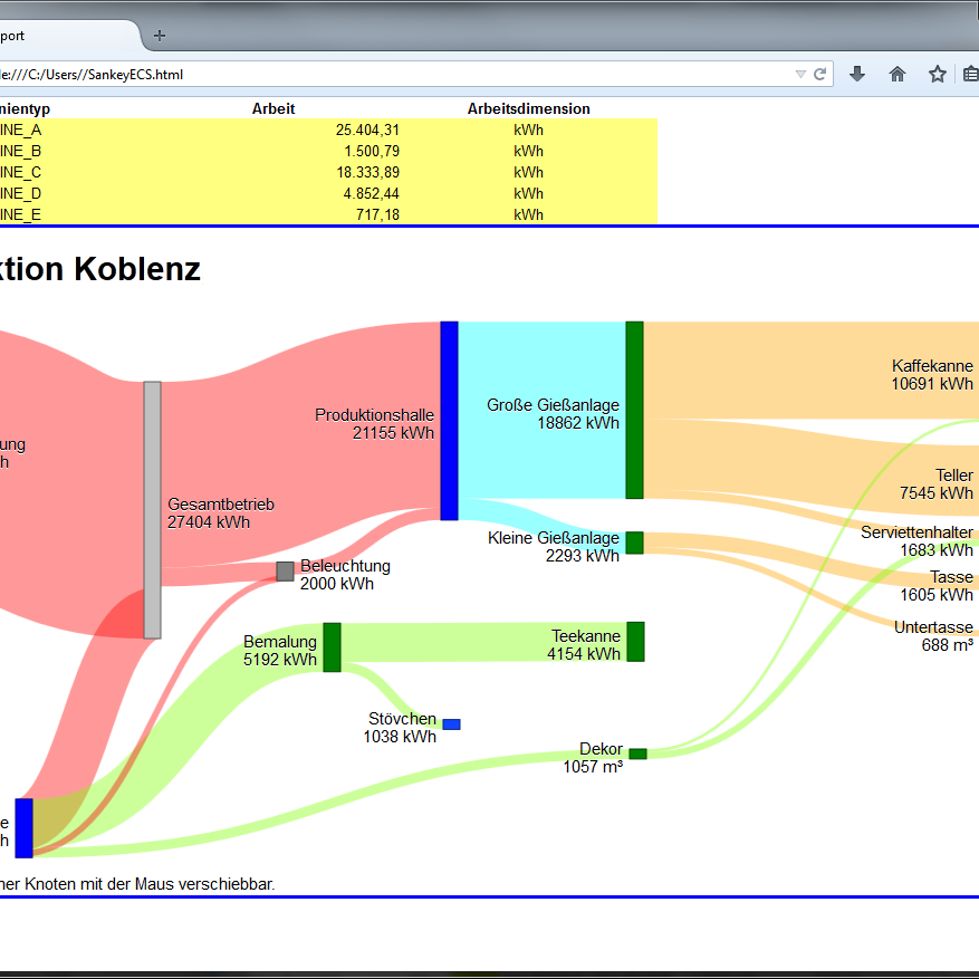Click the green Bemalung node
Viewport: 979px width, 979px height.
pyautogui.click(x=332, y=647)
